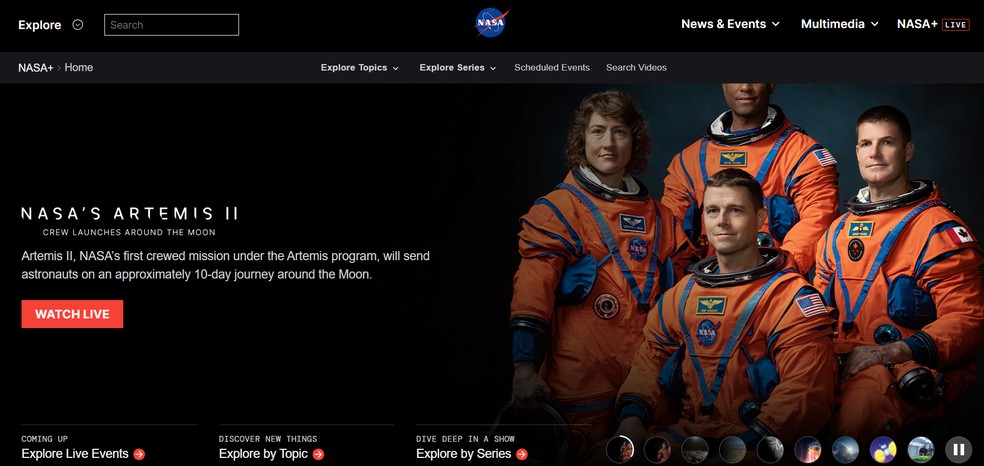Click the red arrow beside Explore by Topic
The height and width of the screenshot is (466, 984).
pyautogui.click(x=318, y=454)
